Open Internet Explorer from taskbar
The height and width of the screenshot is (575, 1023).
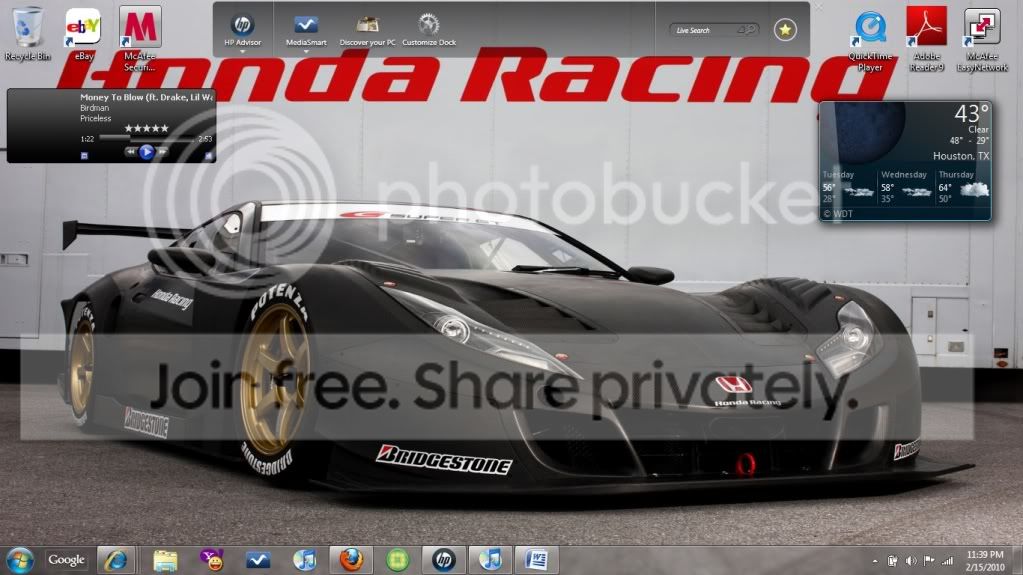click(x=115, y=560)
